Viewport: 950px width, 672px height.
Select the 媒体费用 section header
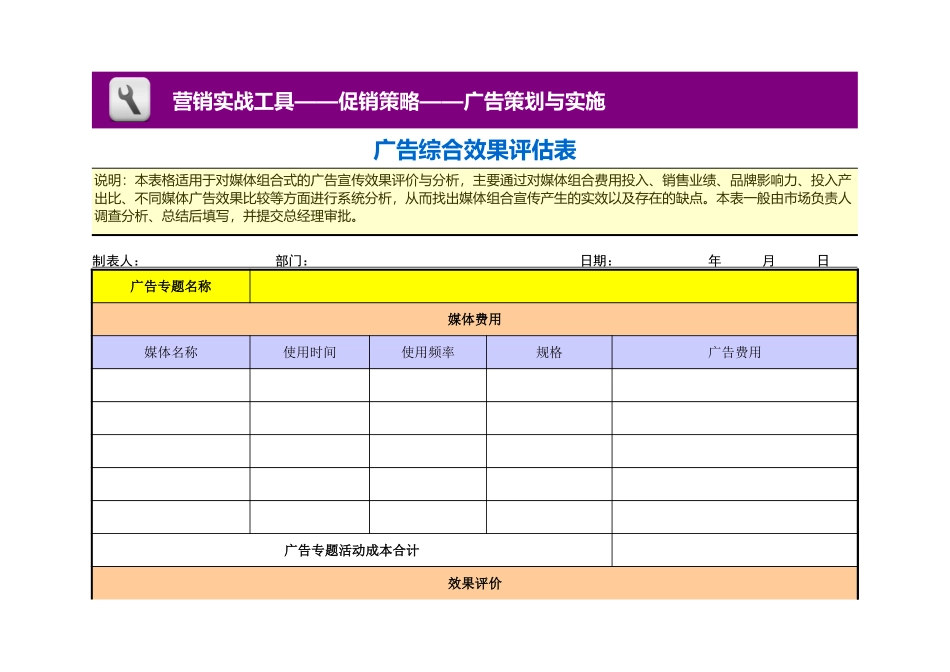point(474,318)
